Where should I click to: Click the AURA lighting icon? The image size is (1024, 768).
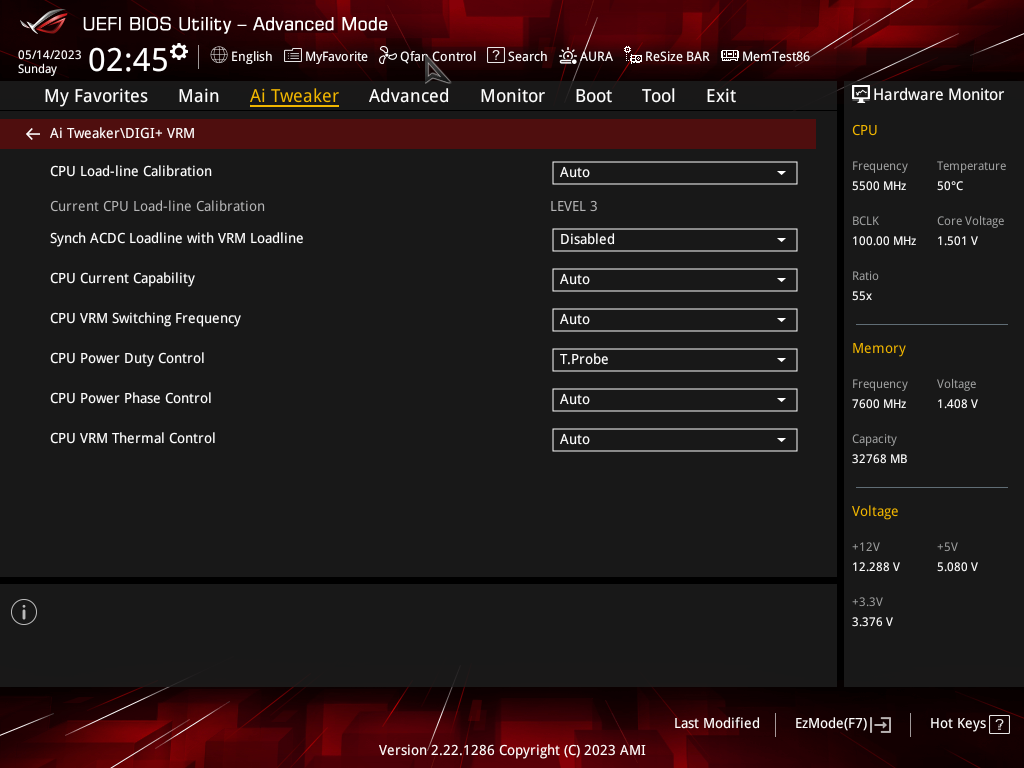click(x=568, y=56)
